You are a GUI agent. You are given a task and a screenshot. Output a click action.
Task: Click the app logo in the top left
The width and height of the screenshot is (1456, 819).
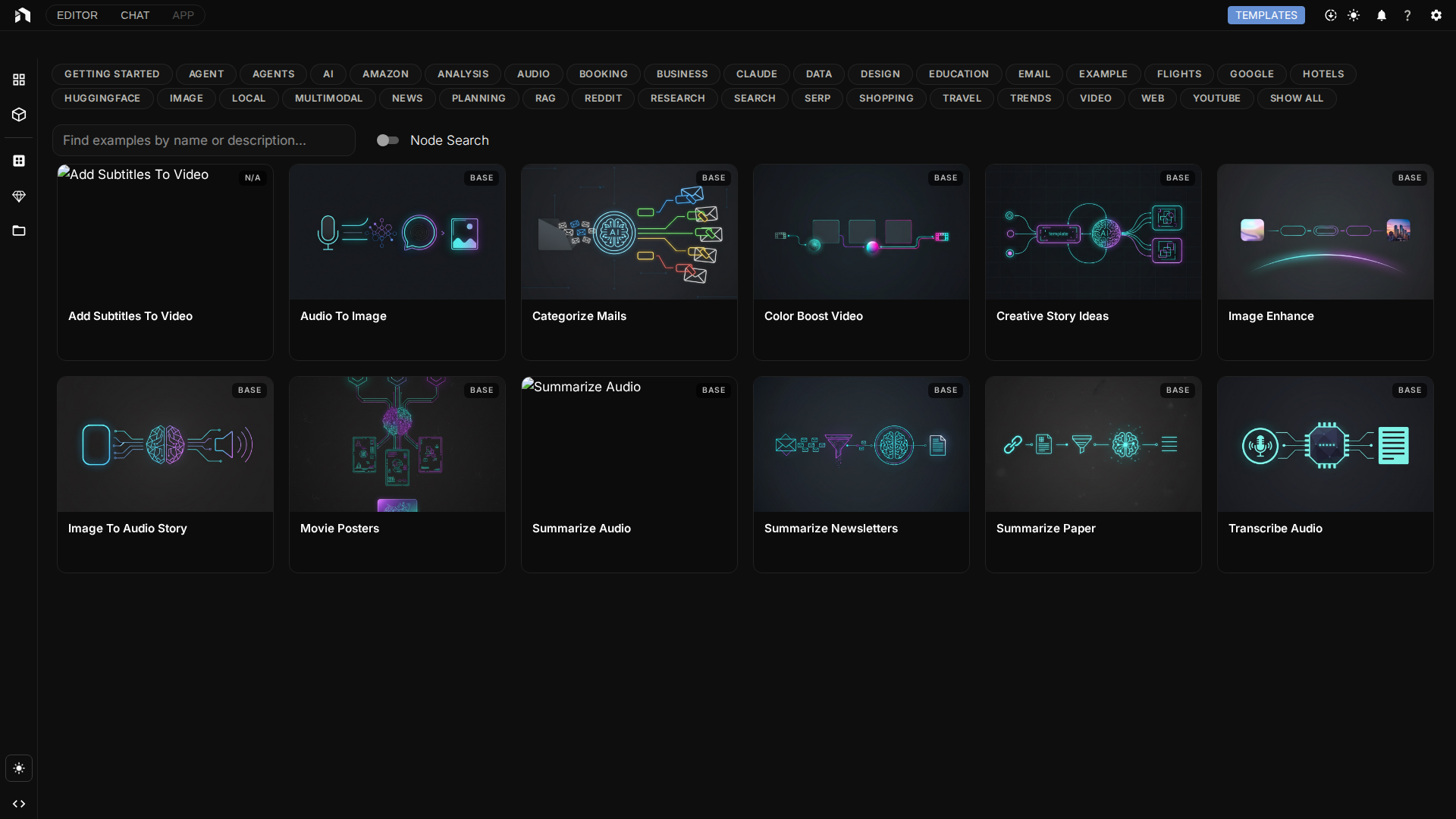click(23, 15)
